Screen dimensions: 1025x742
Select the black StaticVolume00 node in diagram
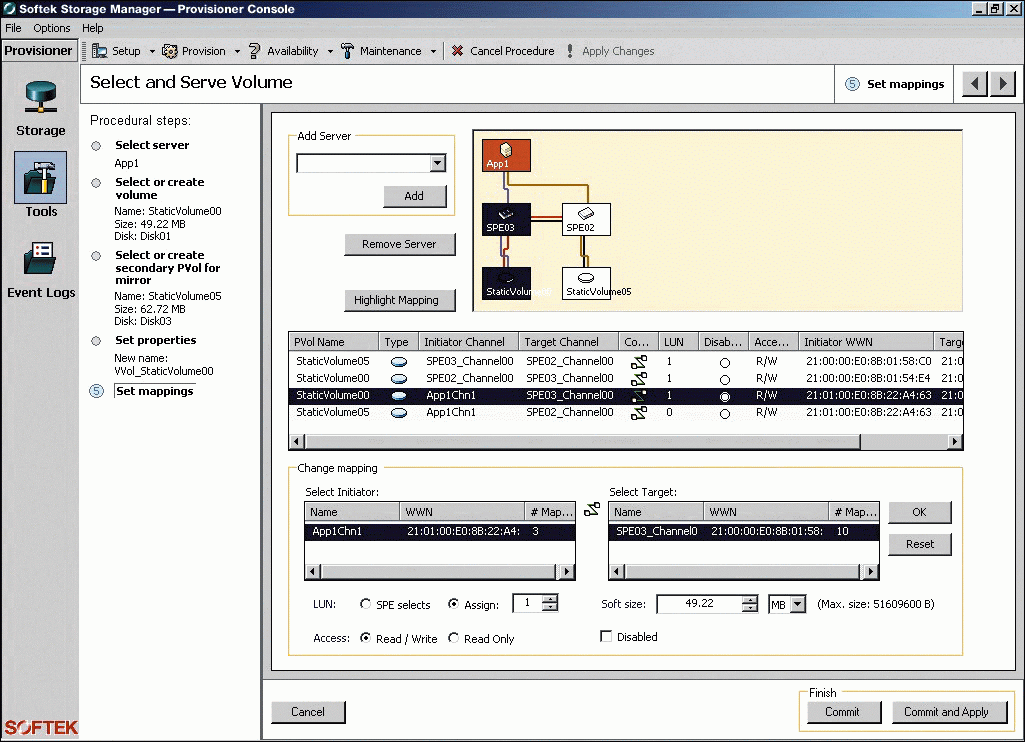pyautogui.click(x=506, y=283)
